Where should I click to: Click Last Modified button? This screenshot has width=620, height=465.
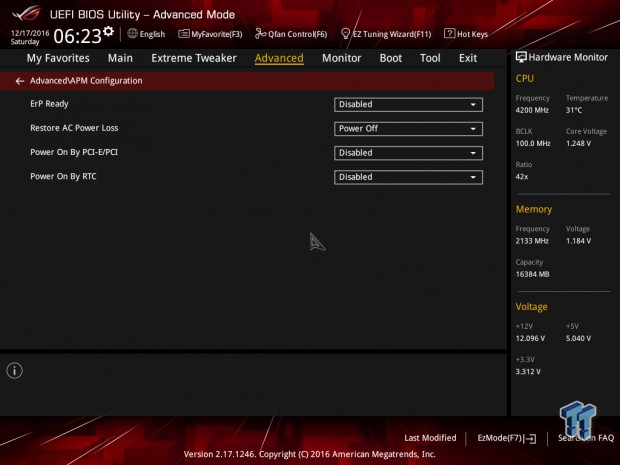point(430,438)
